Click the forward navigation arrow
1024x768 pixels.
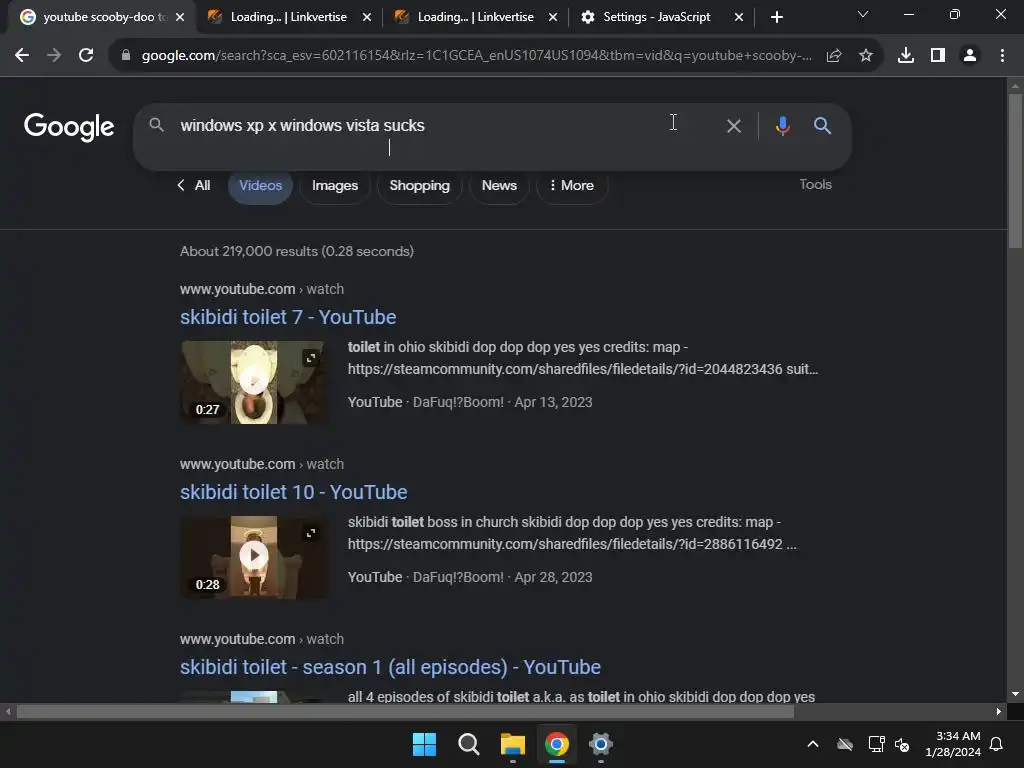tap(54, 56)
